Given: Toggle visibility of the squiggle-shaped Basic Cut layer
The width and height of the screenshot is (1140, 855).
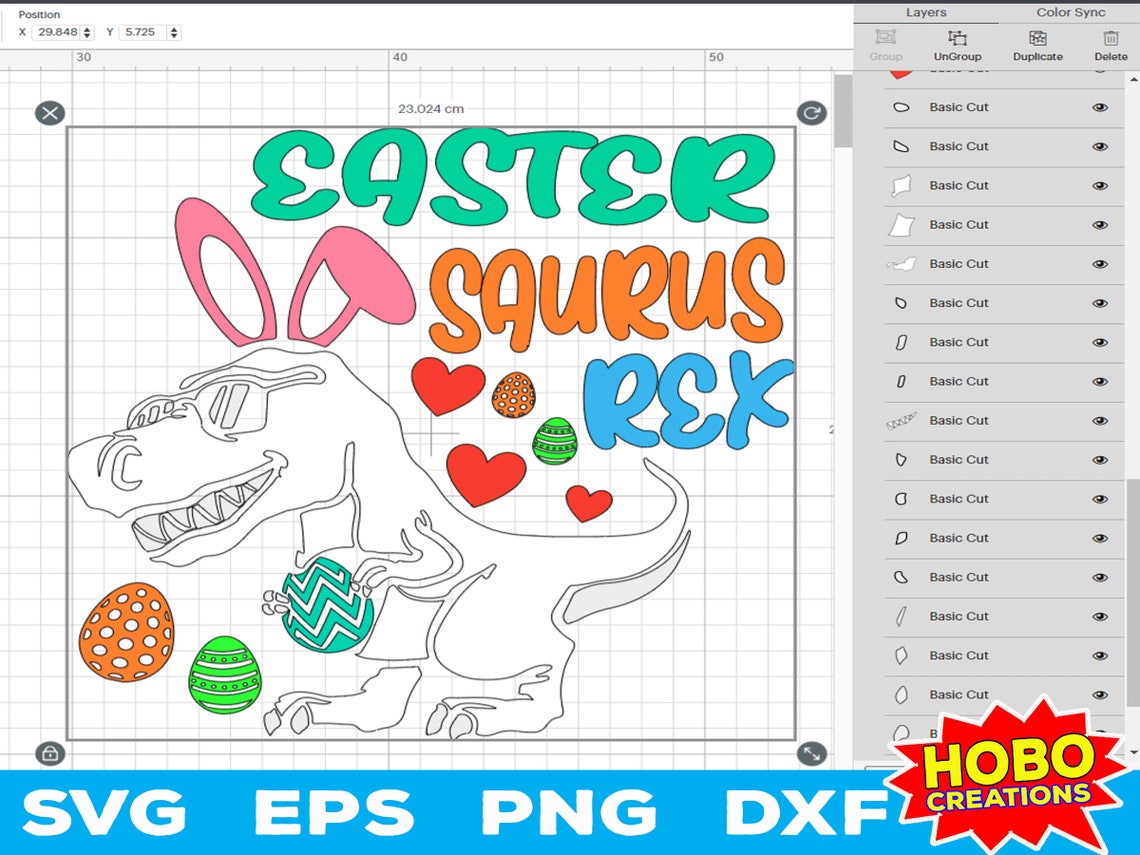Looking at the screenshot, I should 1101,420.
